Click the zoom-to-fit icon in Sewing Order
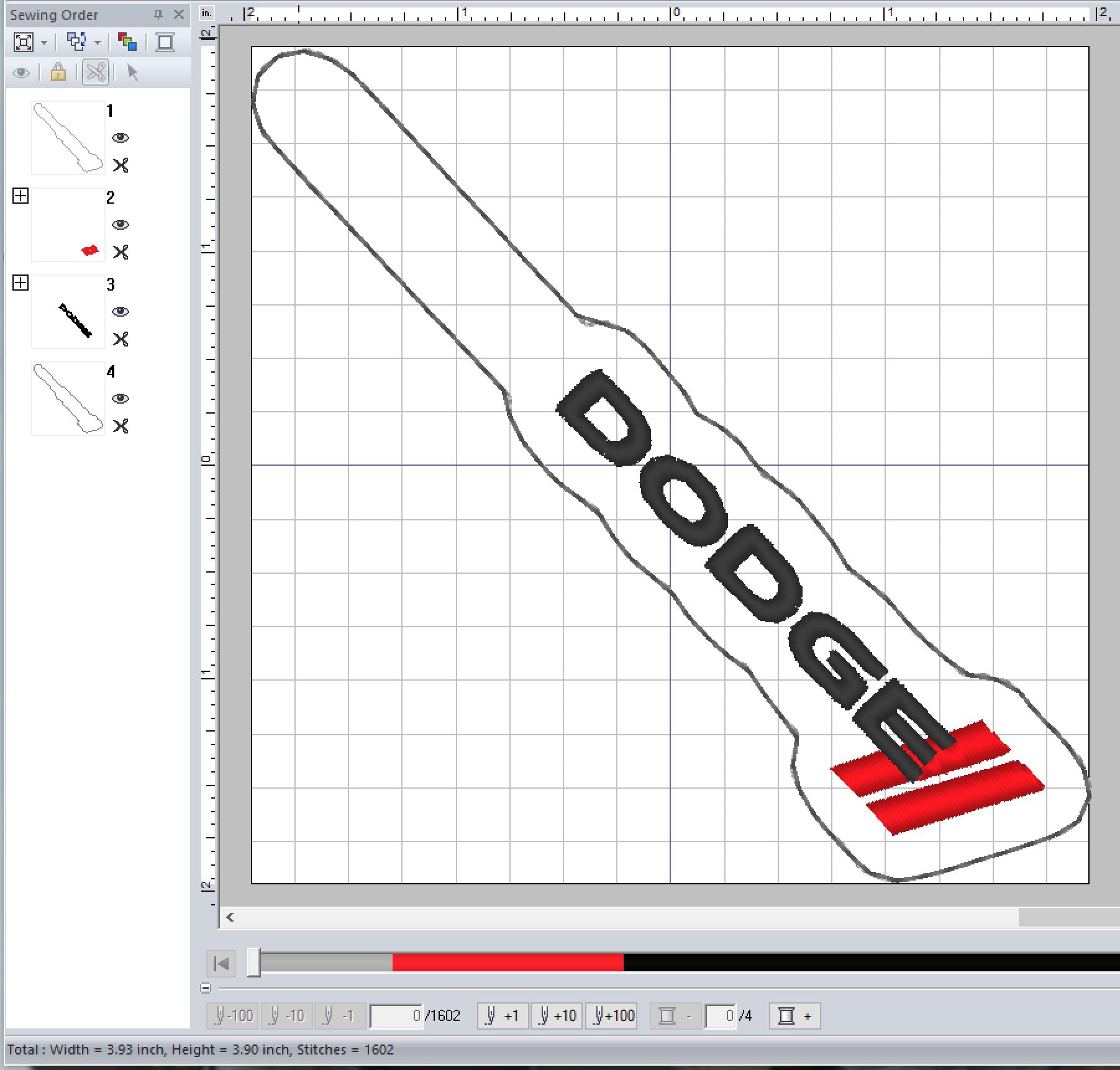 coord(24,42)
